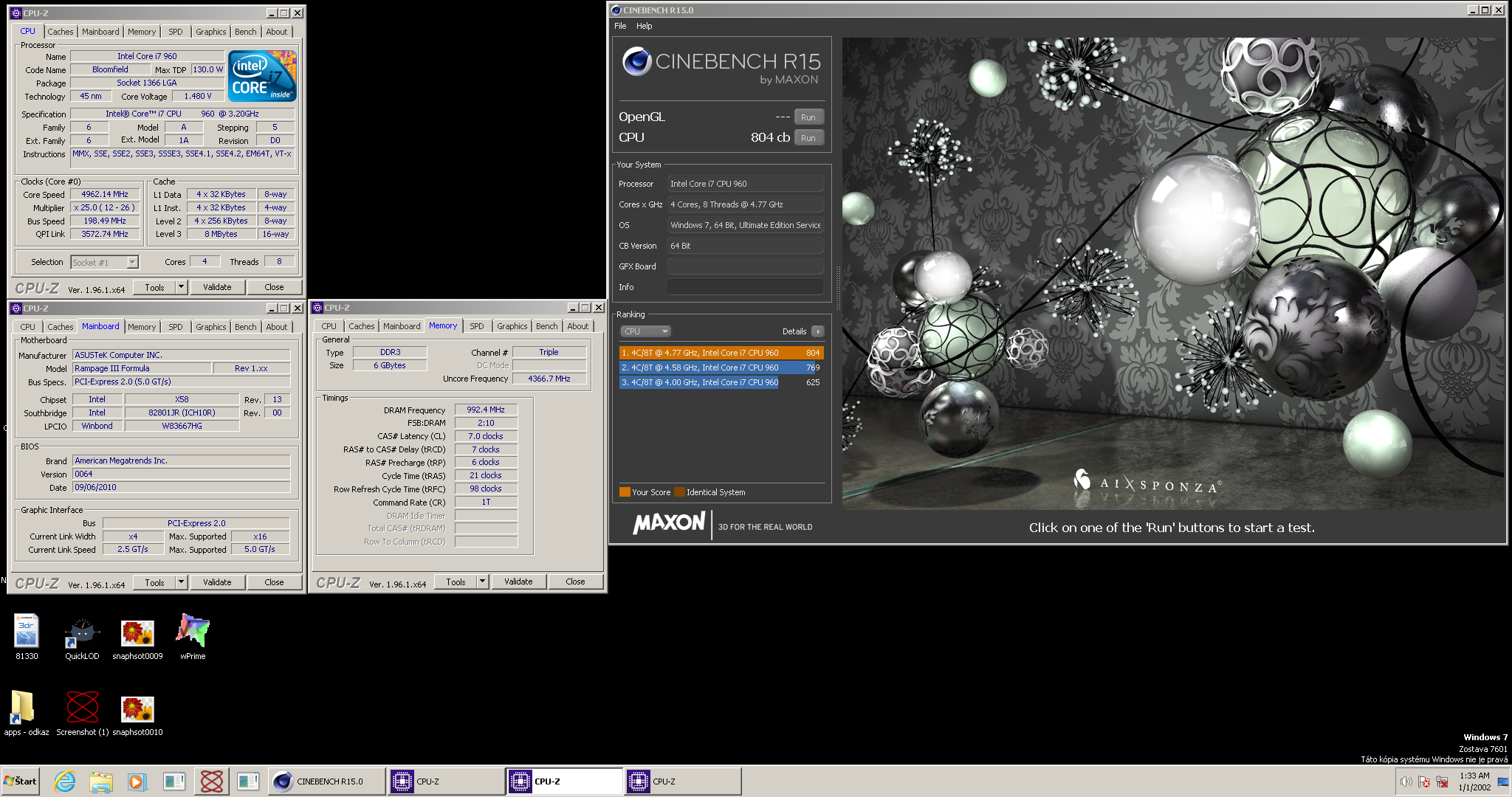Open About tab in Memory CPU-Z window
Screen dimensions: 1512x797
tap(578, 326)
